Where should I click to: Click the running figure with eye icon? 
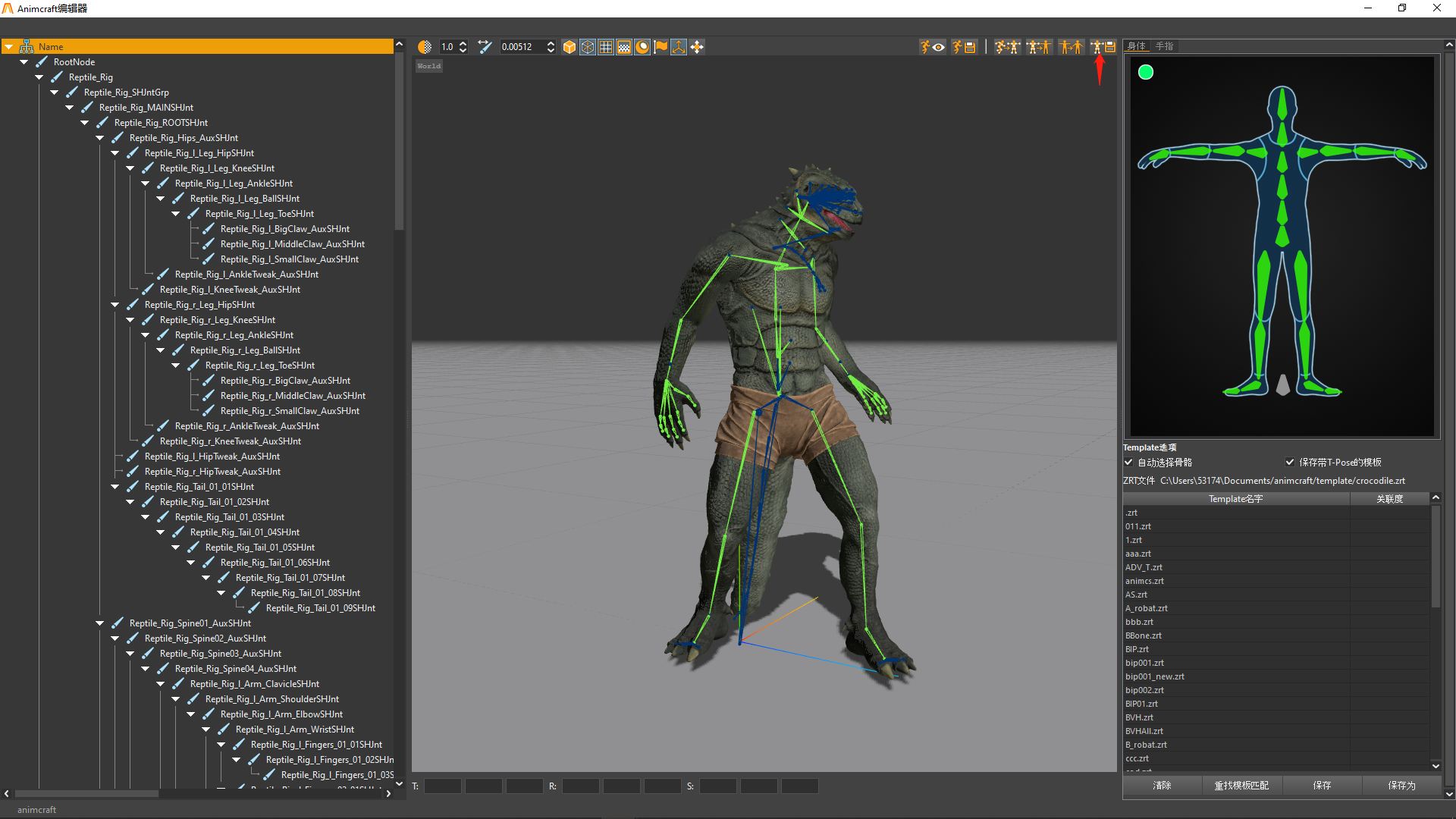pos(932,47)
